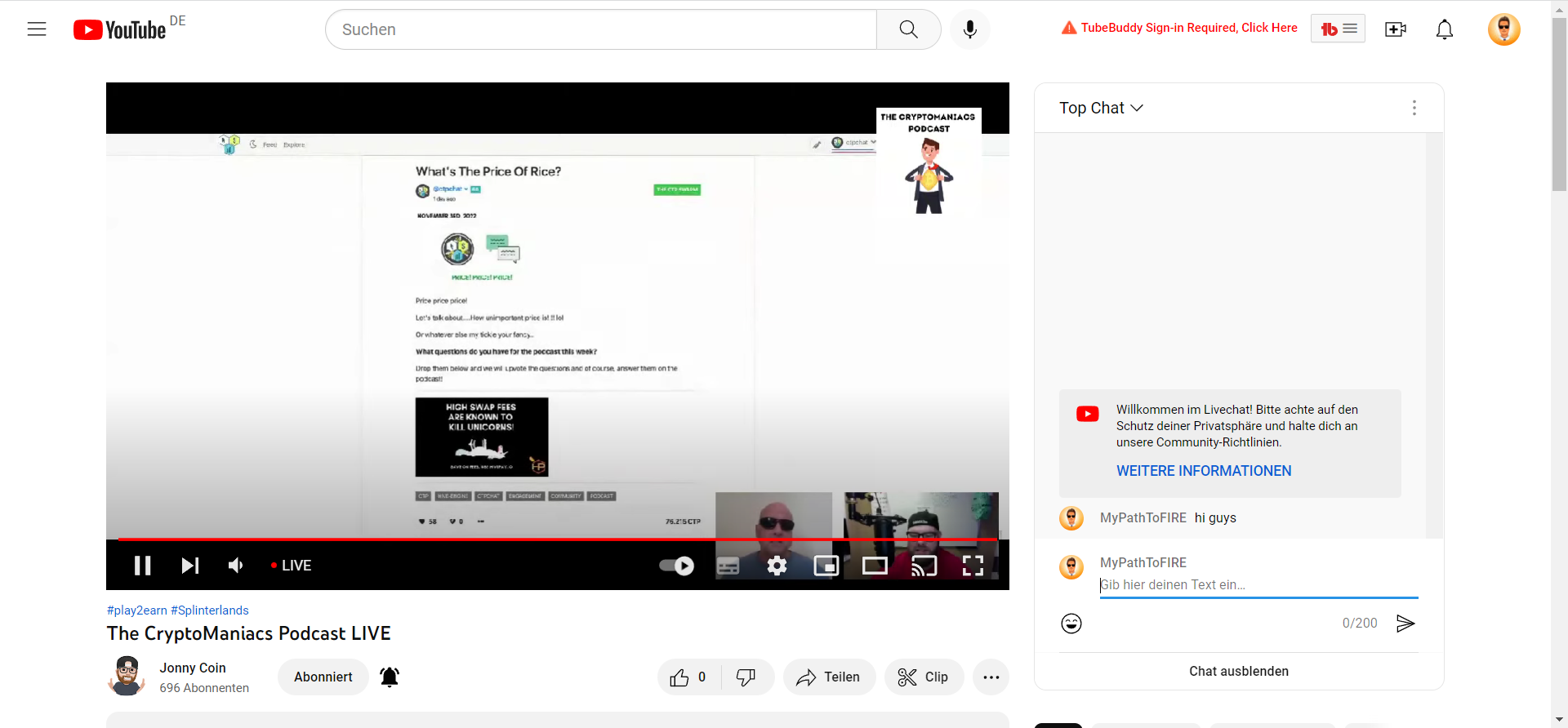Image resolution: width=1568 pixels, height=728 pixels.
Task: Open the YouTube guide hamburger menu
Action: (37, 29)
